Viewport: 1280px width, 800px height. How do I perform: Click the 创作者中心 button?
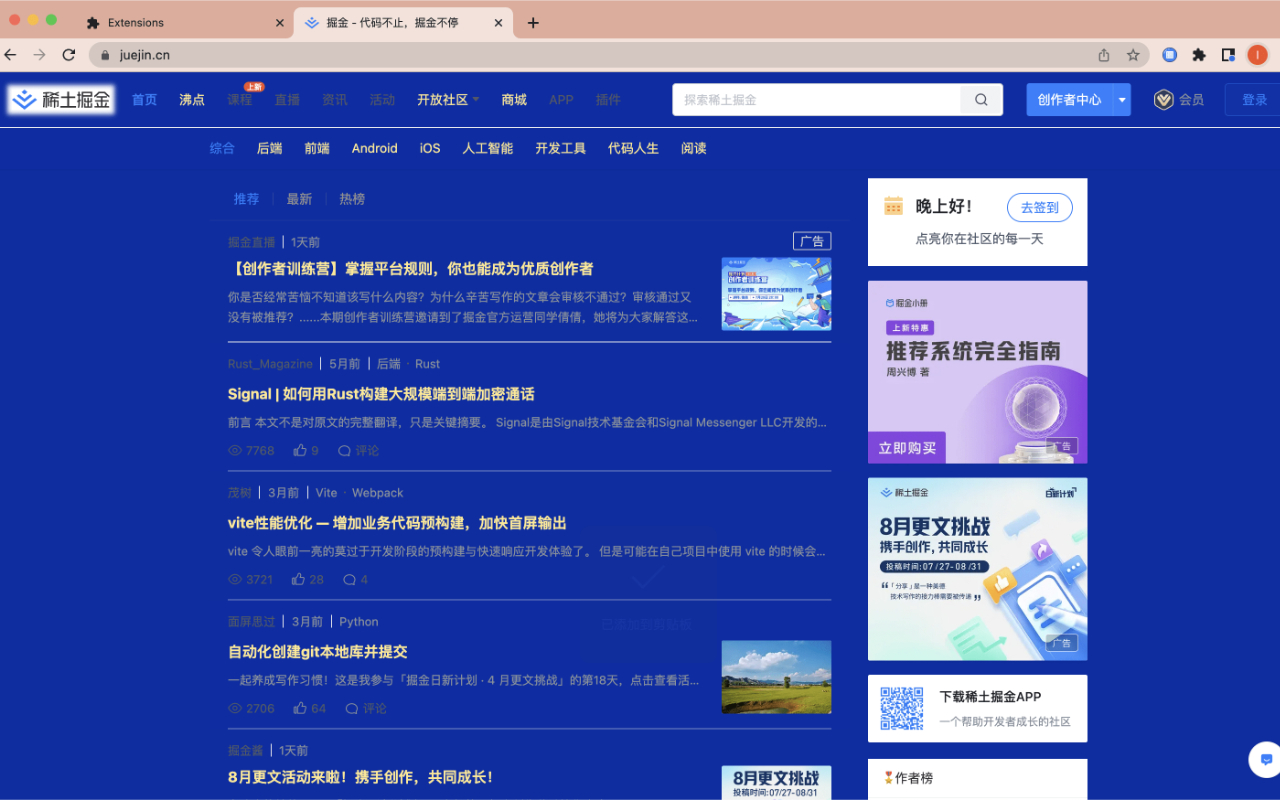pyautogui.click(x=1070, y=100)
